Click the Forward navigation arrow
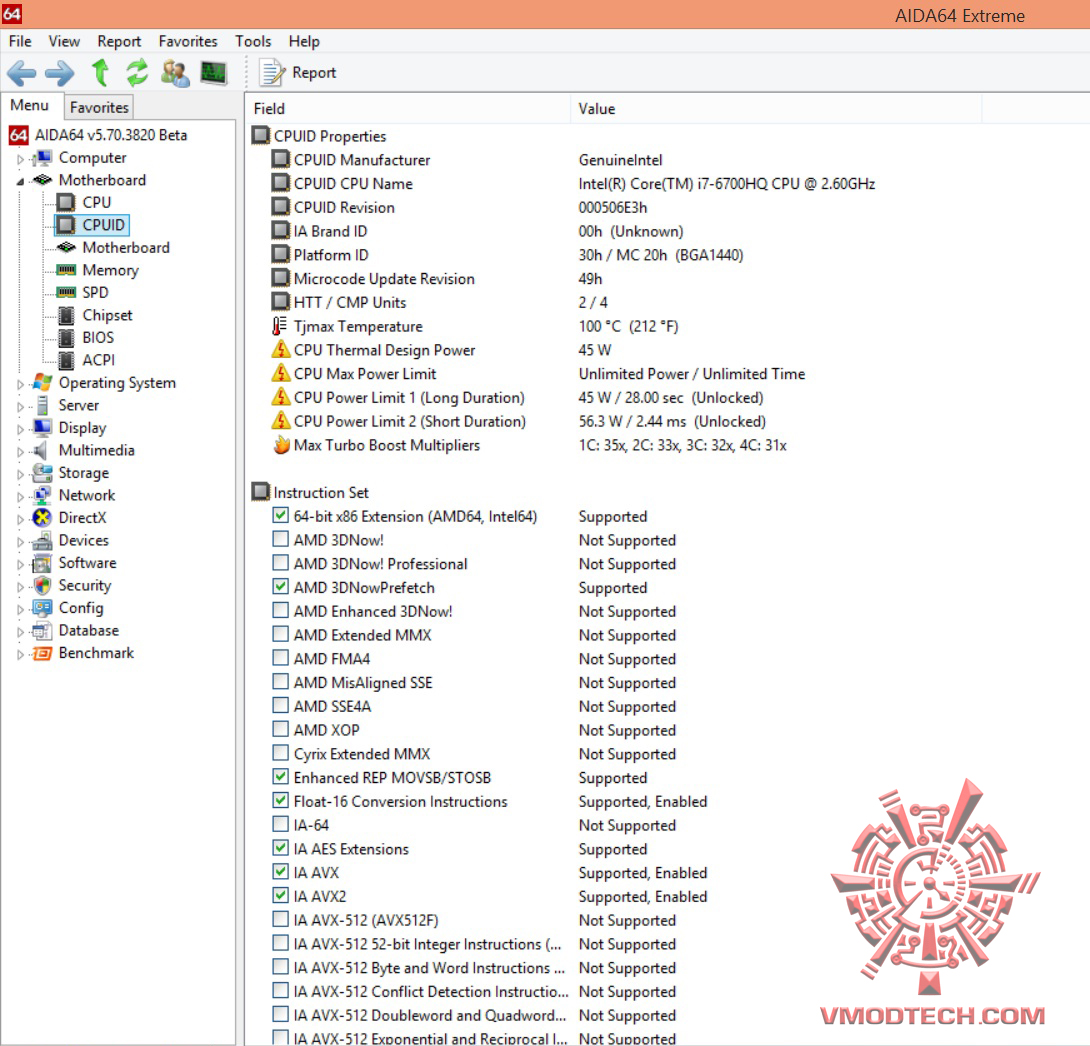Image resolution: width=1090 pixels, height=1046 pixels. (60, 73)
